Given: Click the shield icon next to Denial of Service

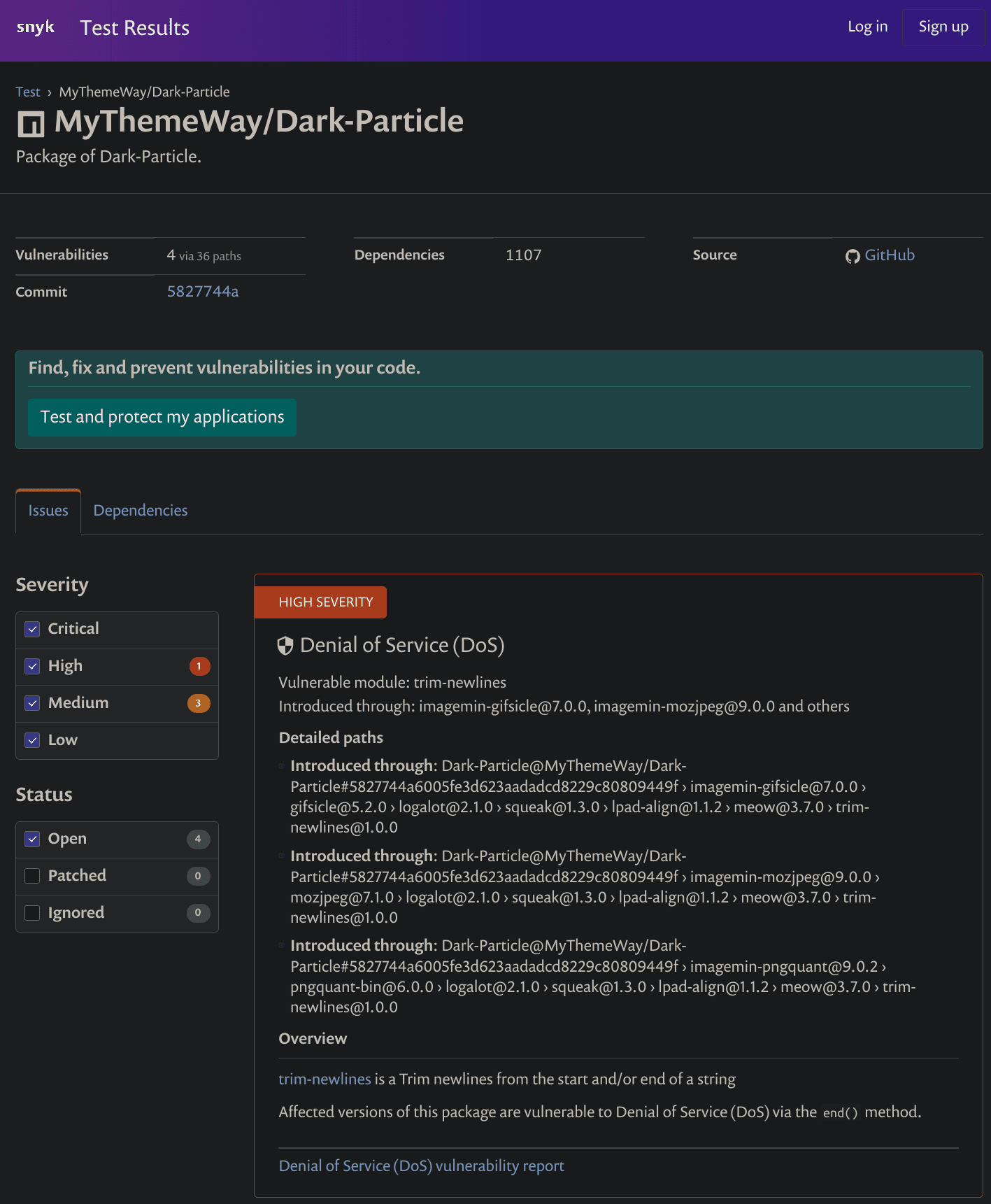Looking at the screenshot, I should [x=285, y=646].
